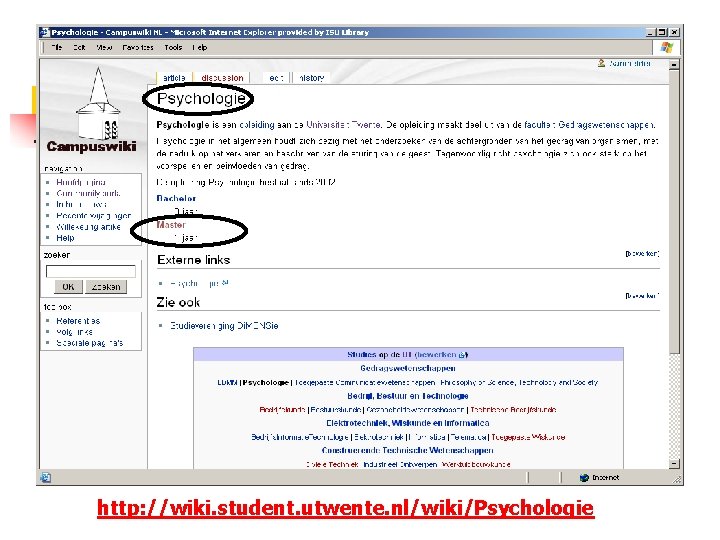The image size is (720, 540).
Task: Click bewerken next to Externe links
Action: coord(642,253)
